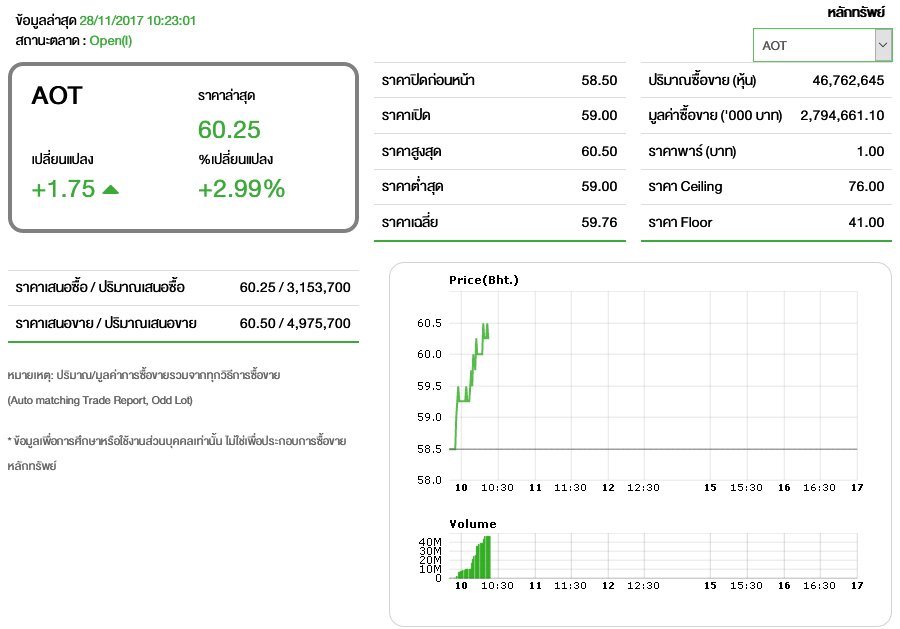Click previous close value 58.50
The image size is (900, 629).
point(599,80)
